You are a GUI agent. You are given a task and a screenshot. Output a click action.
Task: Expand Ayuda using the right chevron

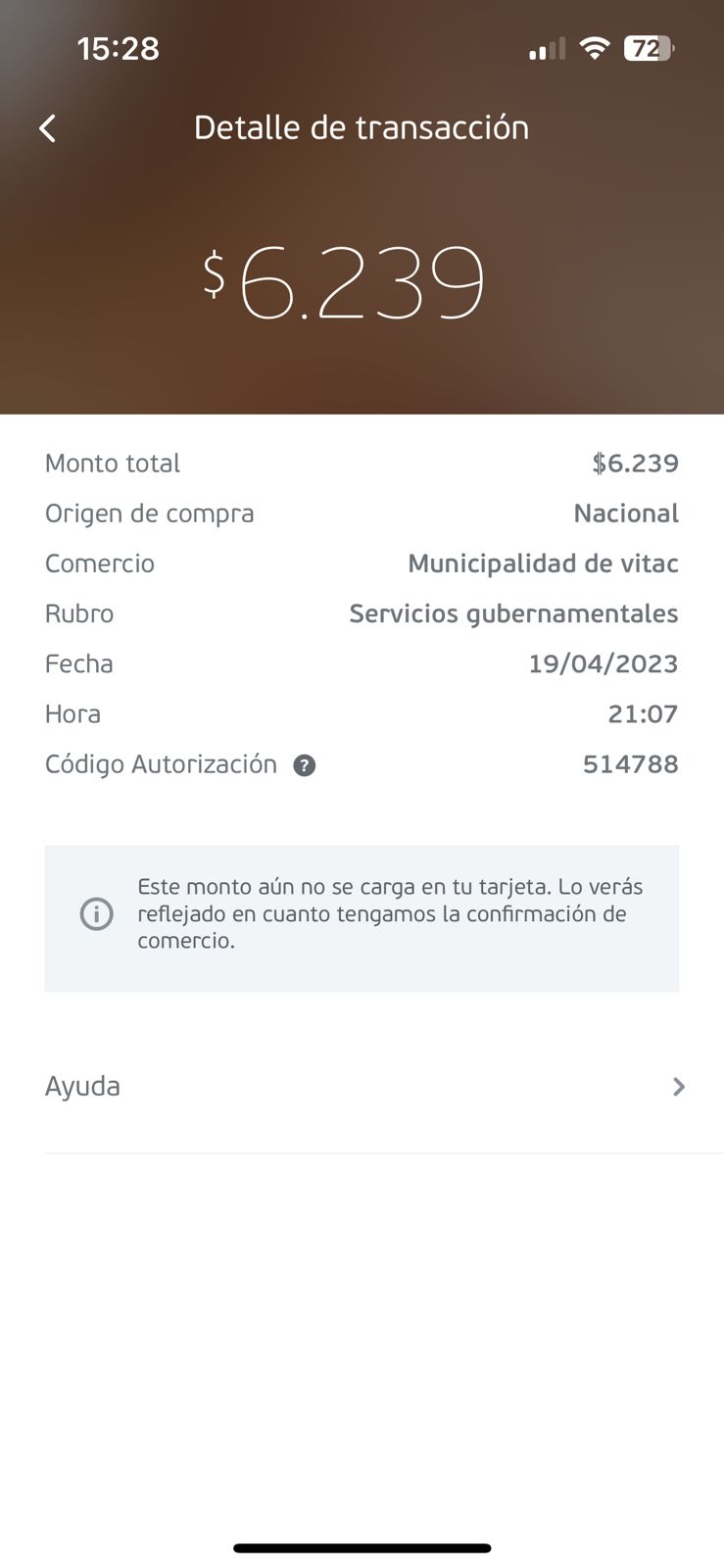678,1087
